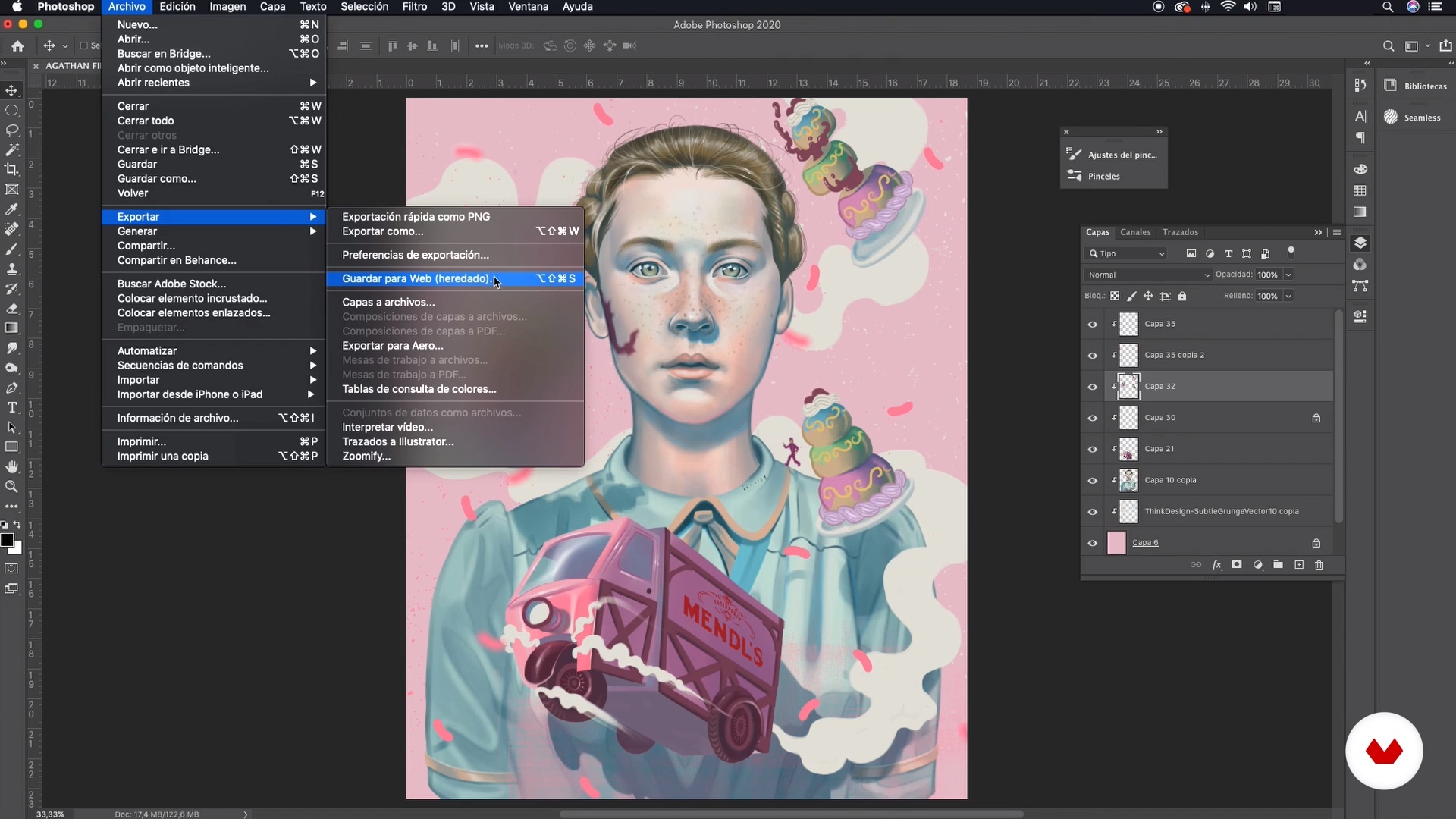Click the foreground color swatch
This screenshot has height=819, width=1456.
(x=7, y=540)
